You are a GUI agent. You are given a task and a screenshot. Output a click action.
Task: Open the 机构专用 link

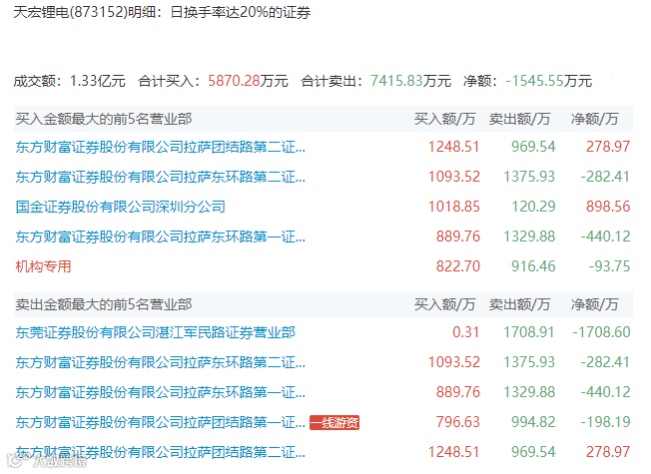click(x=44, y=266)
